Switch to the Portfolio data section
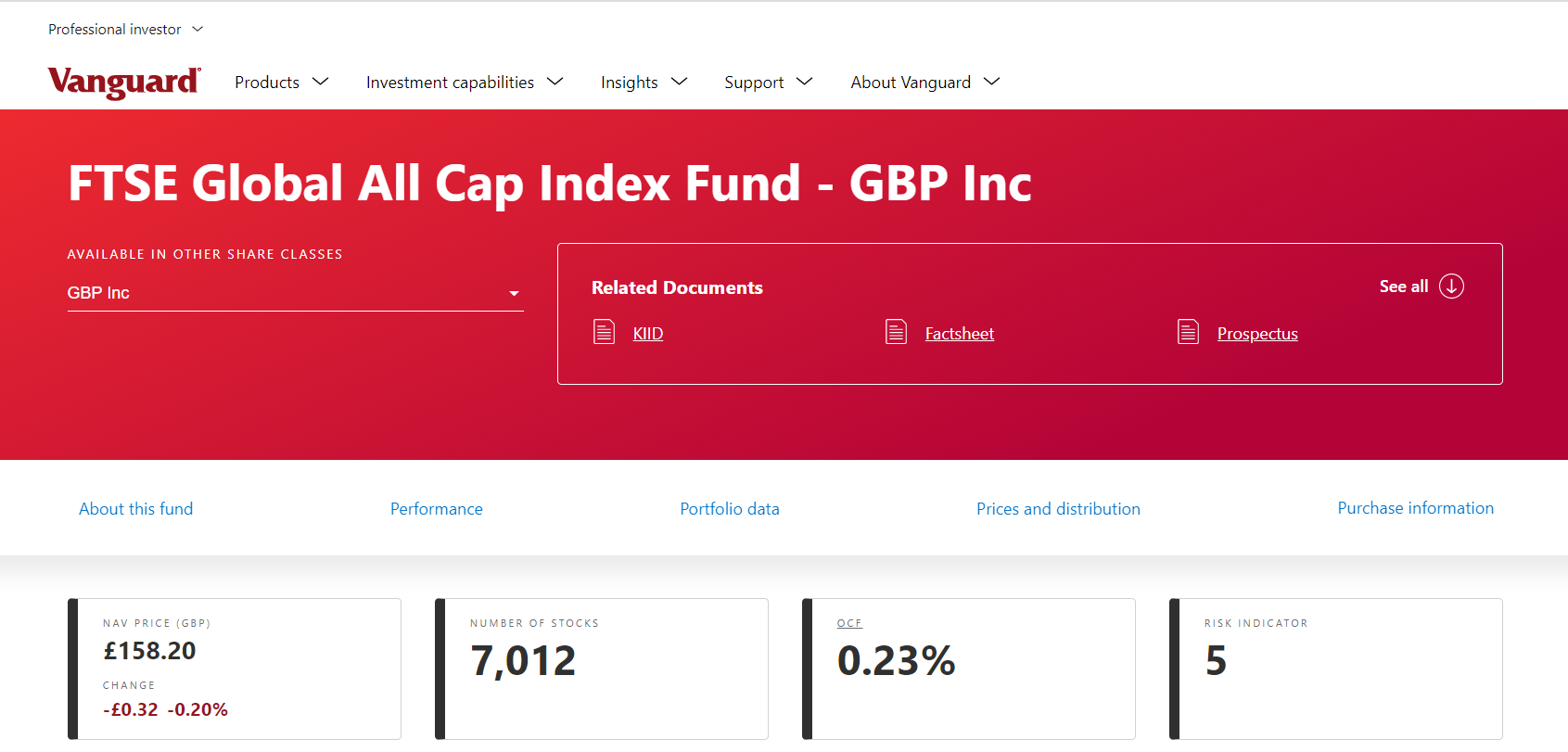The width and height of the screenshot is (1568, 752). (730, 509)
